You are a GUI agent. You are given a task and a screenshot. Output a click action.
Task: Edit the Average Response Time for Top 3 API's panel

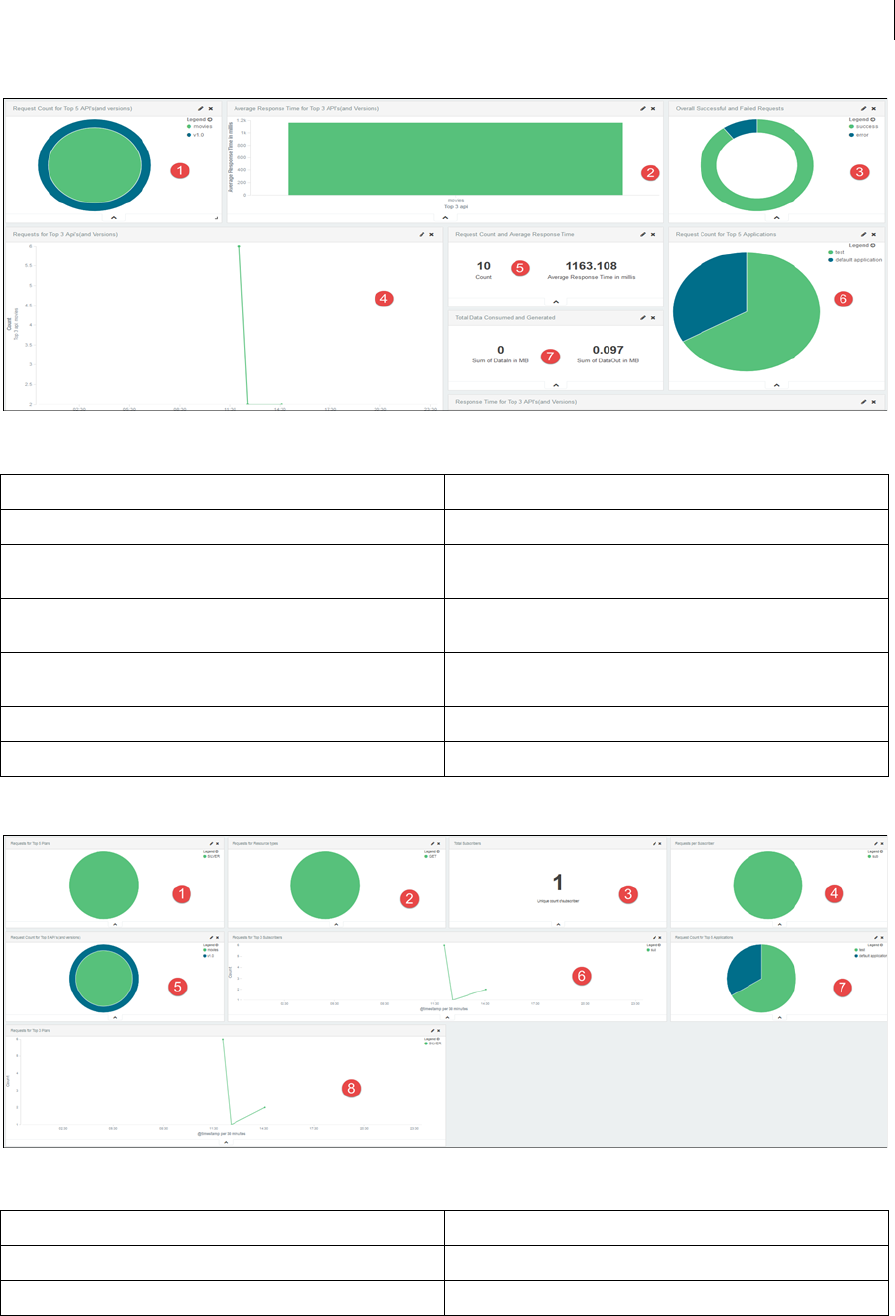643,108
